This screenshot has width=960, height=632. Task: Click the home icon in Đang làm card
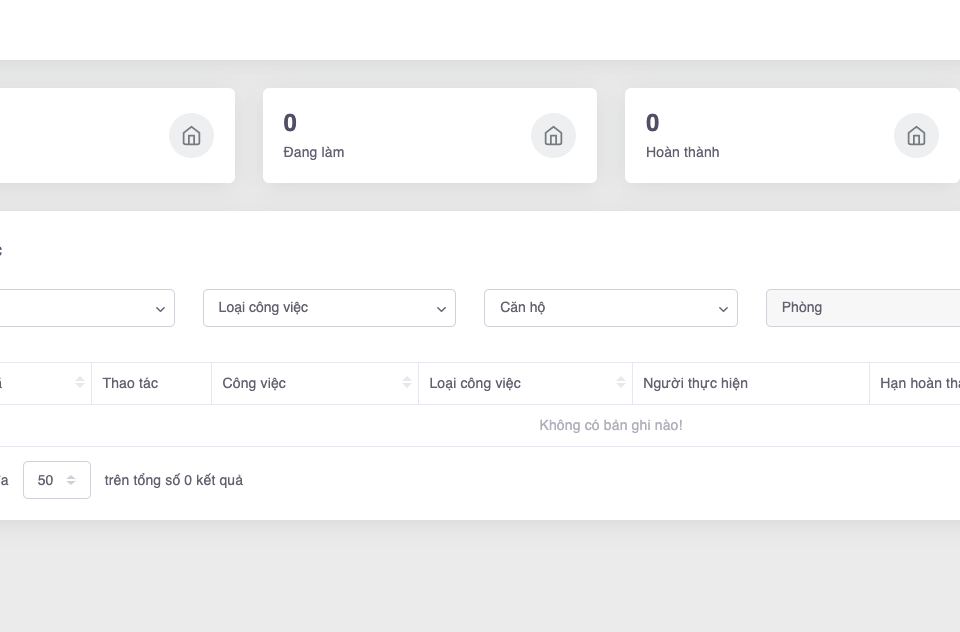click(553, 136)
